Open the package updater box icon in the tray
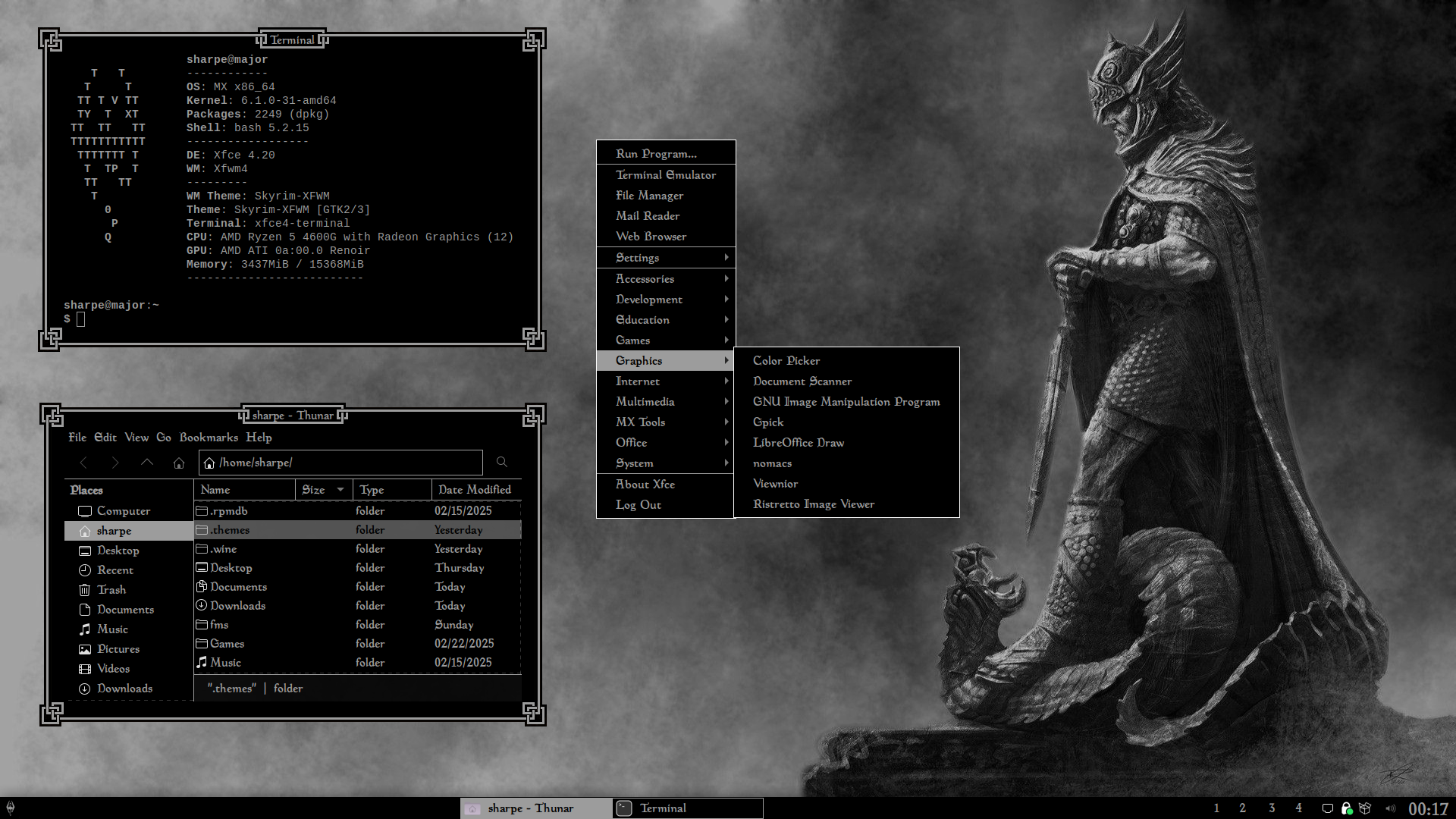The height and width of the screenshot is (819, 1456). click(x=1366, y=808)
